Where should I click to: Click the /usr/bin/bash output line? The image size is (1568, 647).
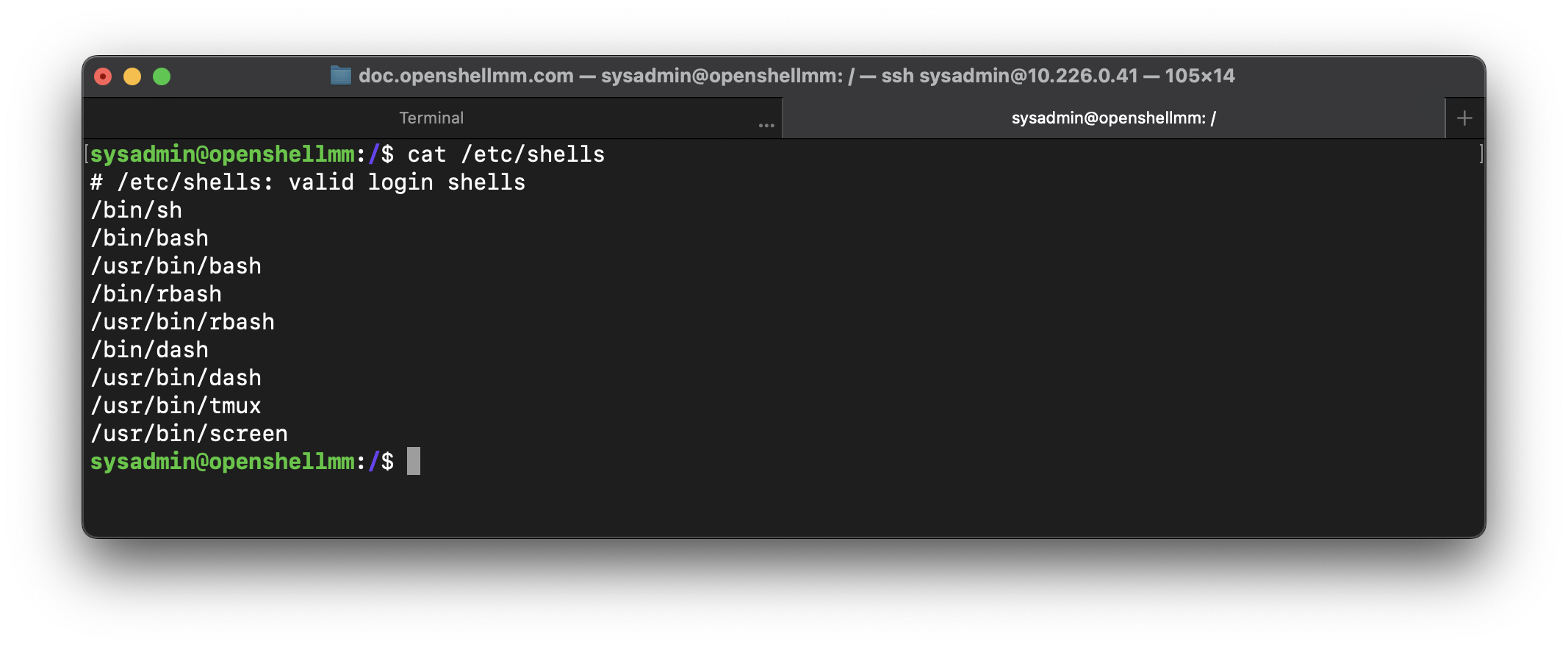pos(176,266)
